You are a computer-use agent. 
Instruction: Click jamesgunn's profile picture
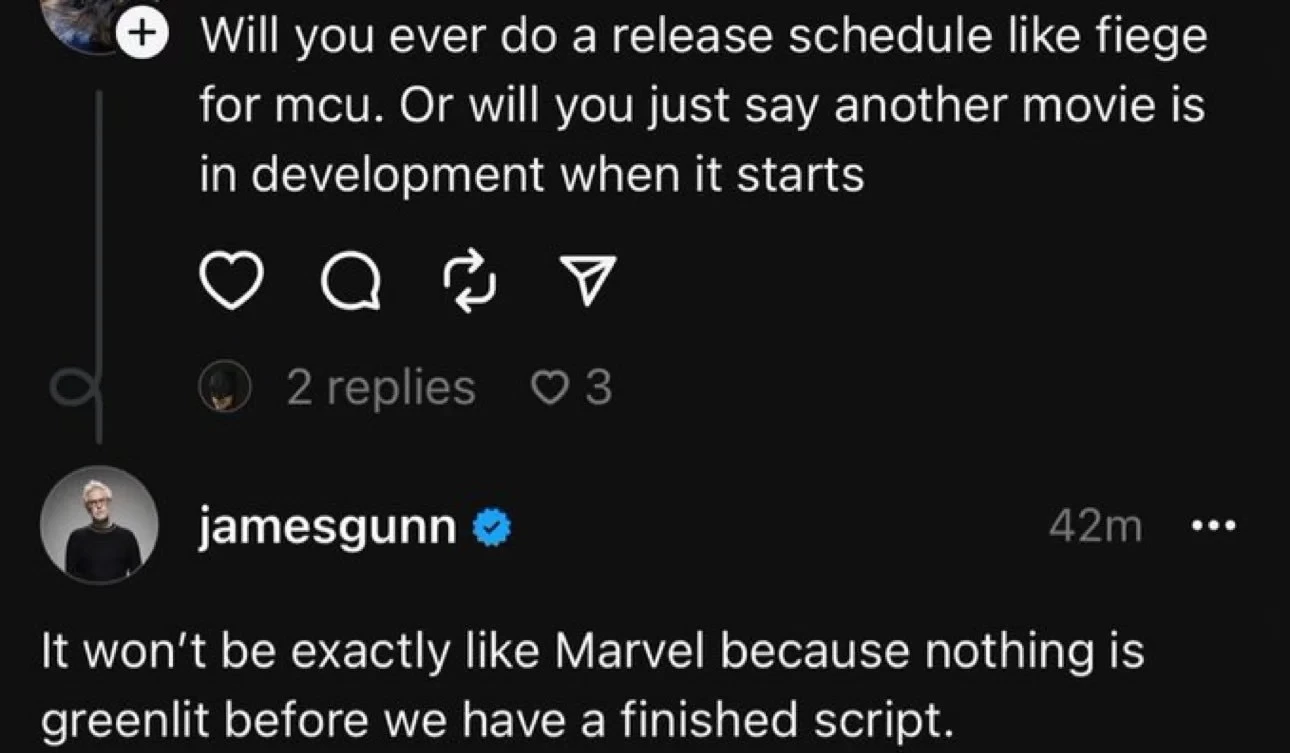[x=98, y=525]
